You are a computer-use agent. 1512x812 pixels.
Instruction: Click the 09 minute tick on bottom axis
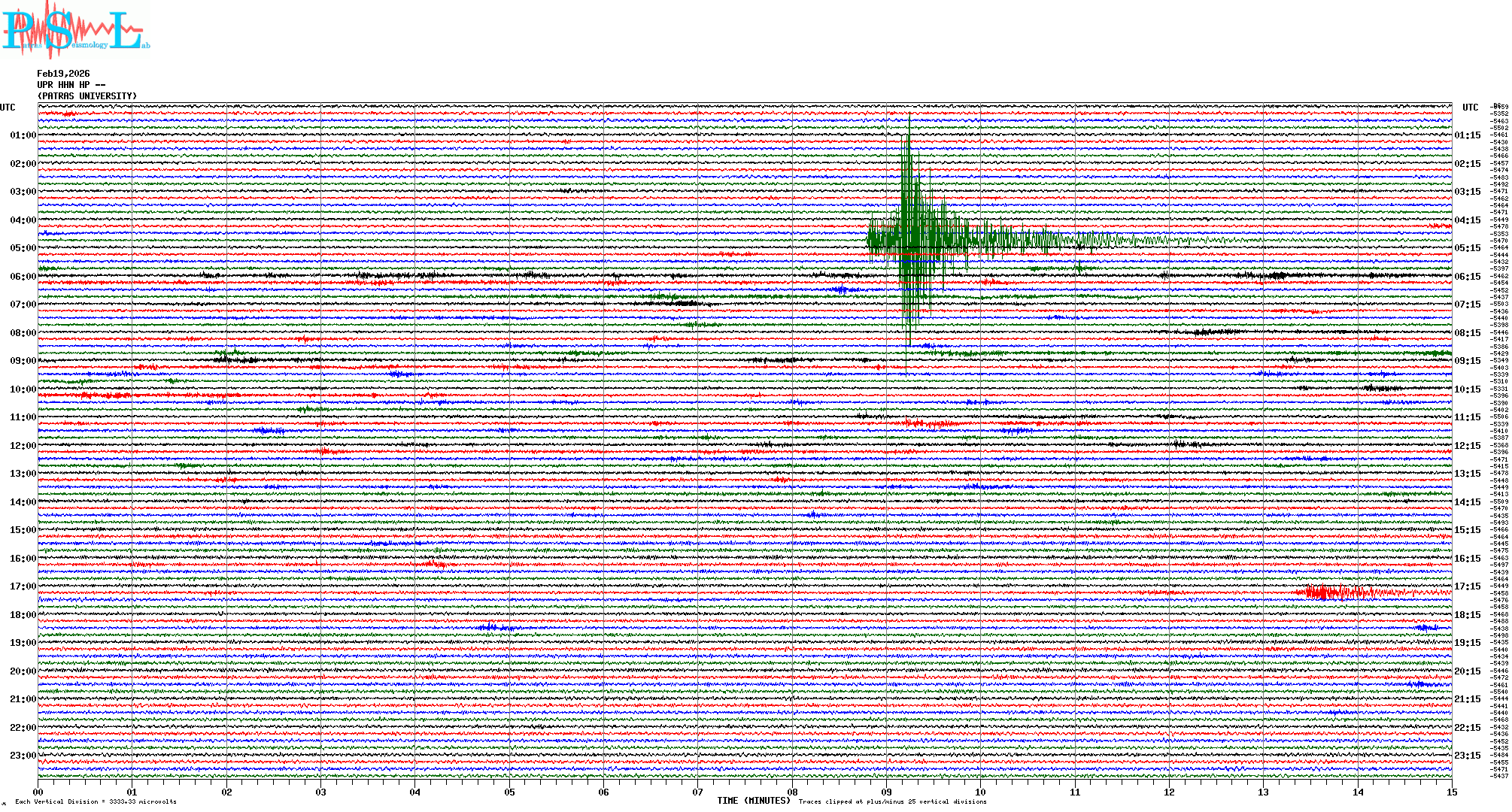[x=886, y=792]
